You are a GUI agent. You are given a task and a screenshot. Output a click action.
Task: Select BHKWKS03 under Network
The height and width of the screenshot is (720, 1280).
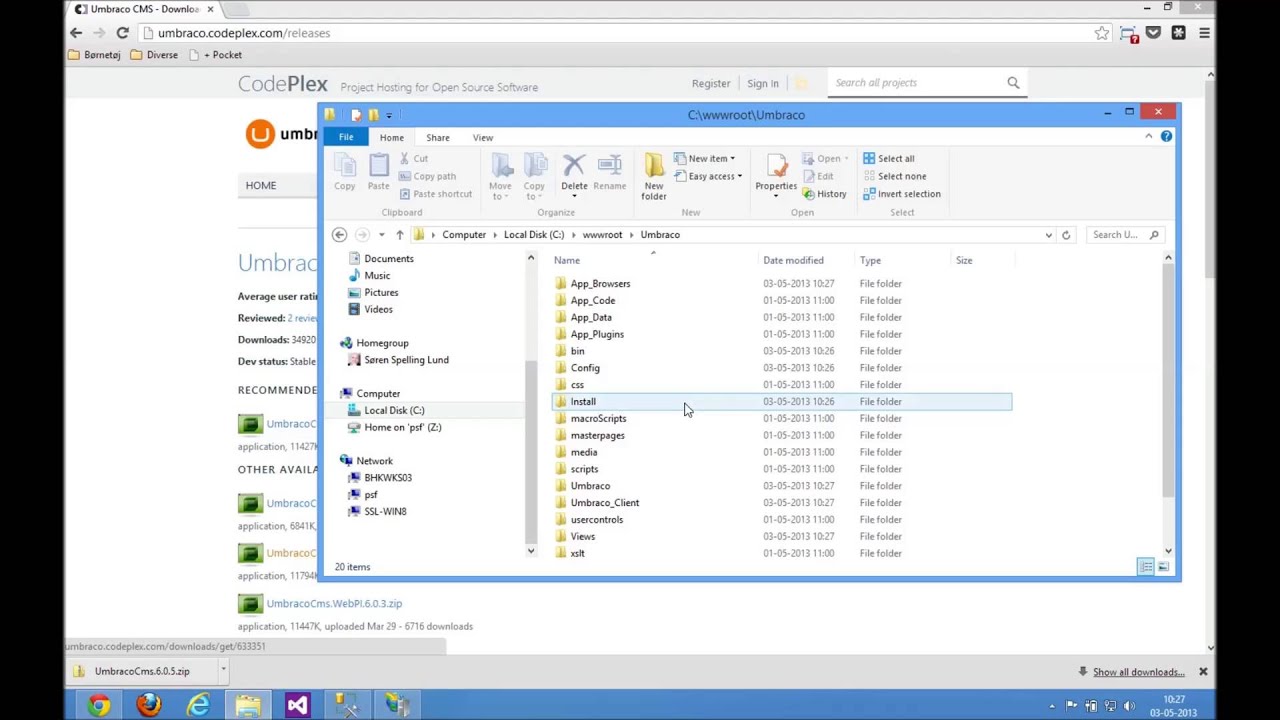388,478
